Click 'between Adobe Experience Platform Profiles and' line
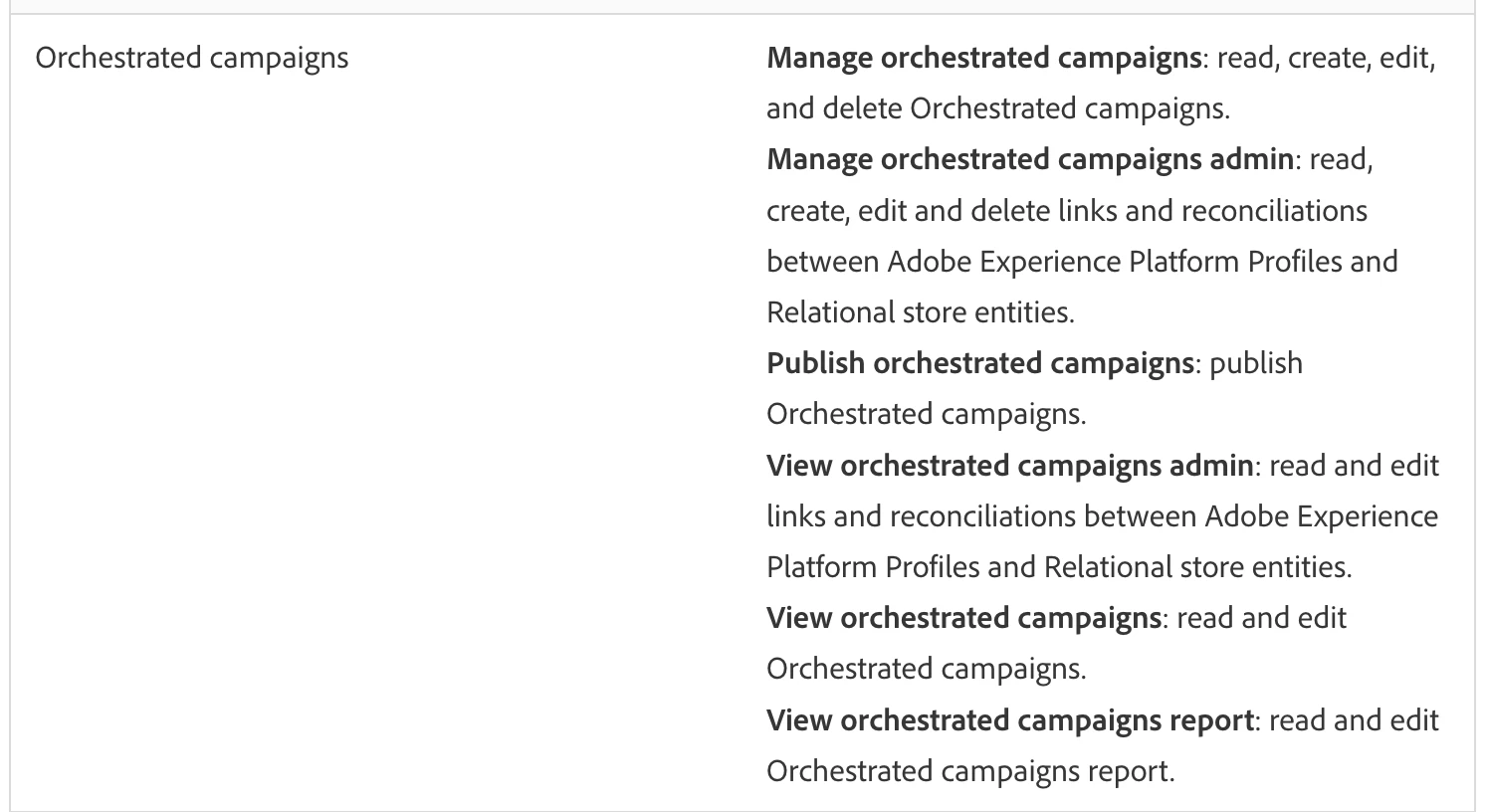The width and height of the screenshot is (1485, 812). click(1082, 262)
